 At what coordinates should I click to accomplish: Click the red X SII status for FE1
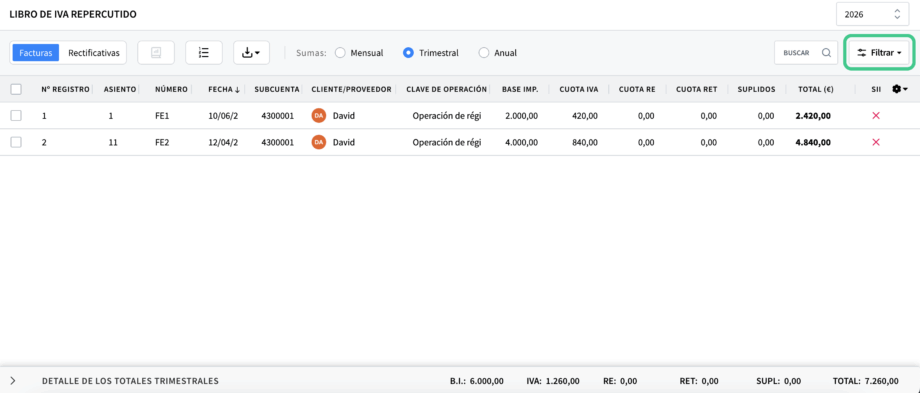point(876,116)
